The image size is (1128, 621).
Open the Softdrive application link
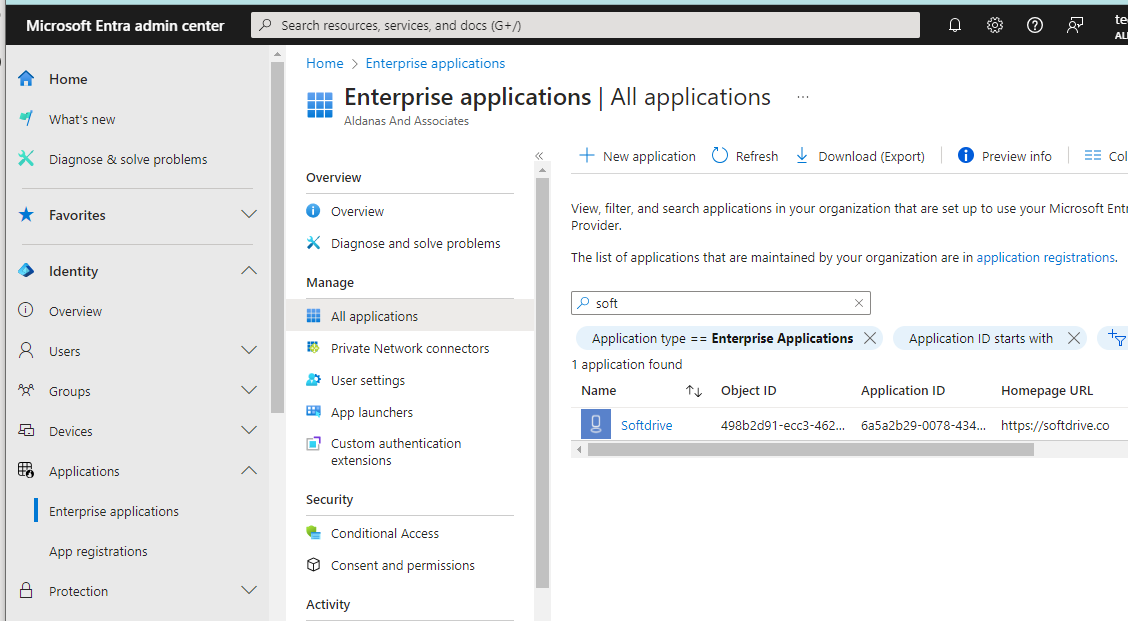[x=646, y=425]
